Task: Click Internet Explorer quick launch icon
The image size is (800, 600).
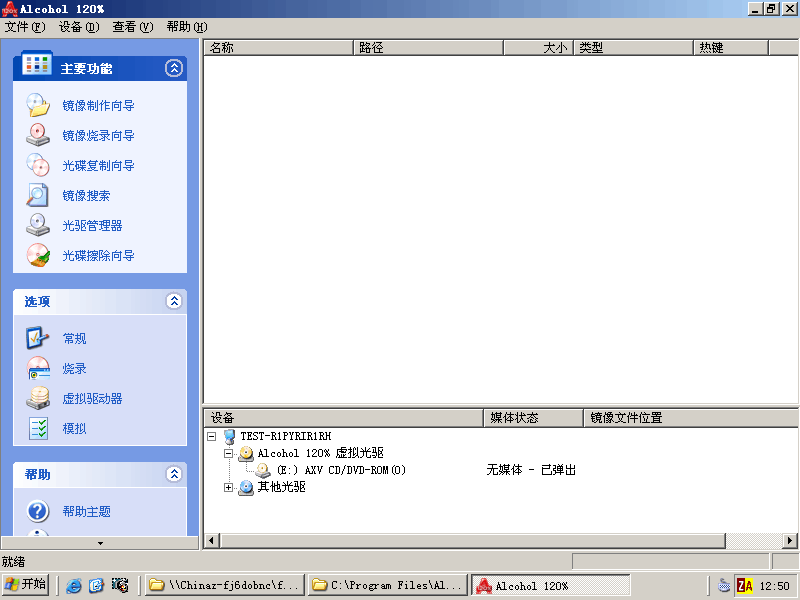Action: pos(73,586)
